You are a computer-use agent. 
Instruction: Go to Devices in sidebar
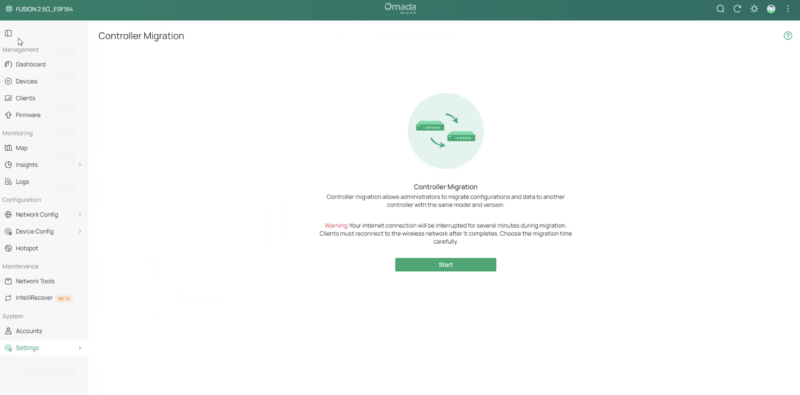(x=27, y=82)
